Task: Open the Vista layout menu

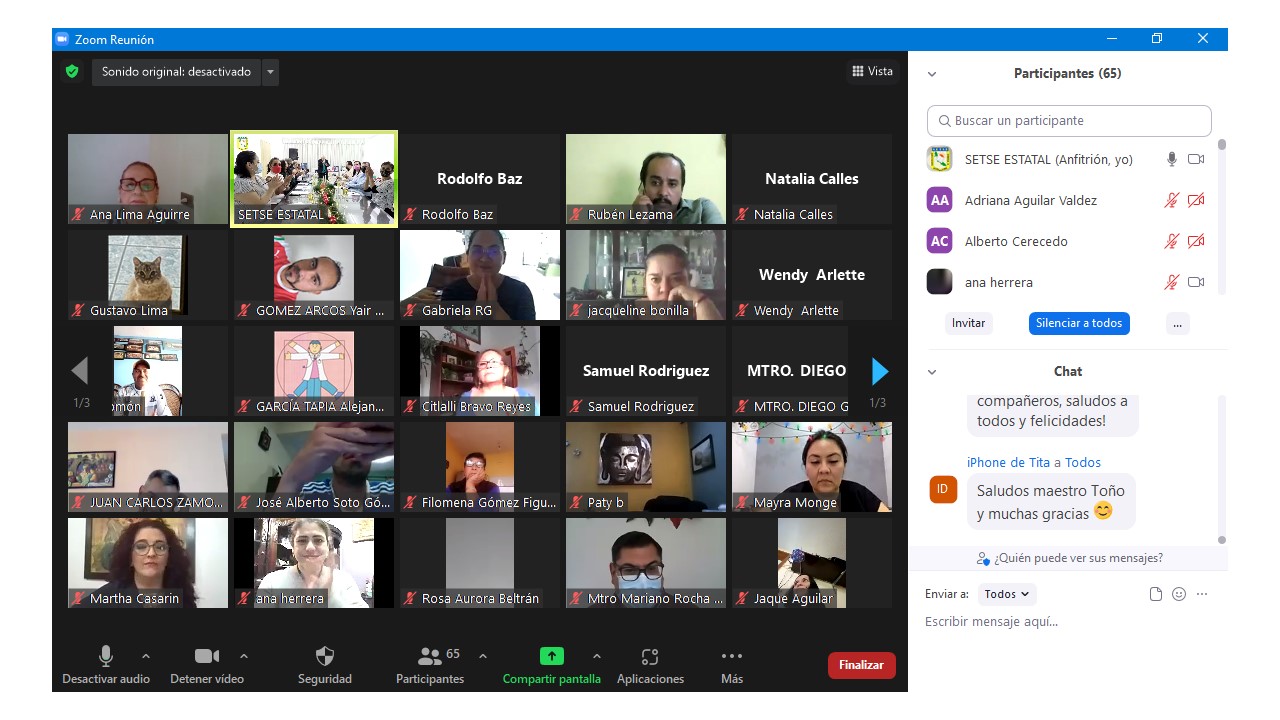Action: [x=872, y=71]
